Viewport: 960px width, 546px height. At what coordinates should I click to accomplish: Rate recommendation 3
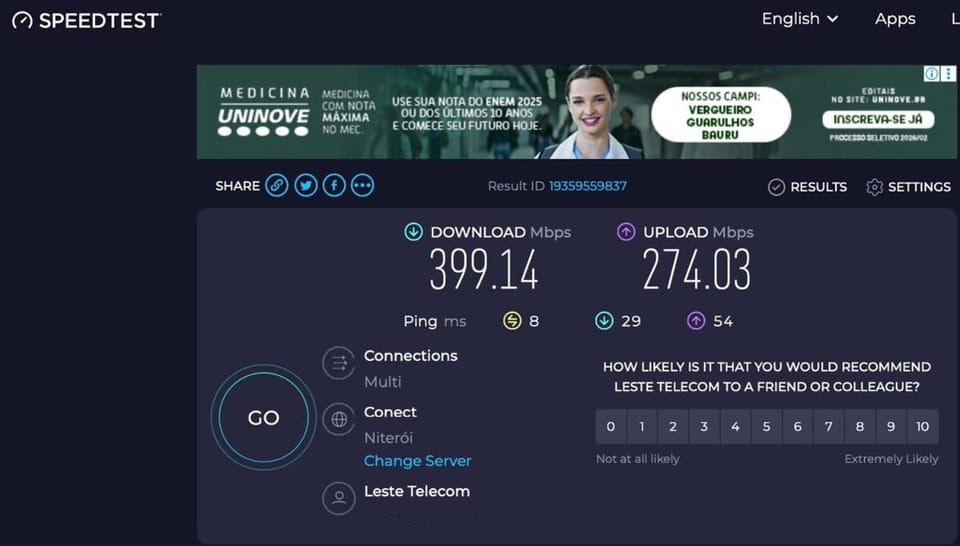point(704,427)
